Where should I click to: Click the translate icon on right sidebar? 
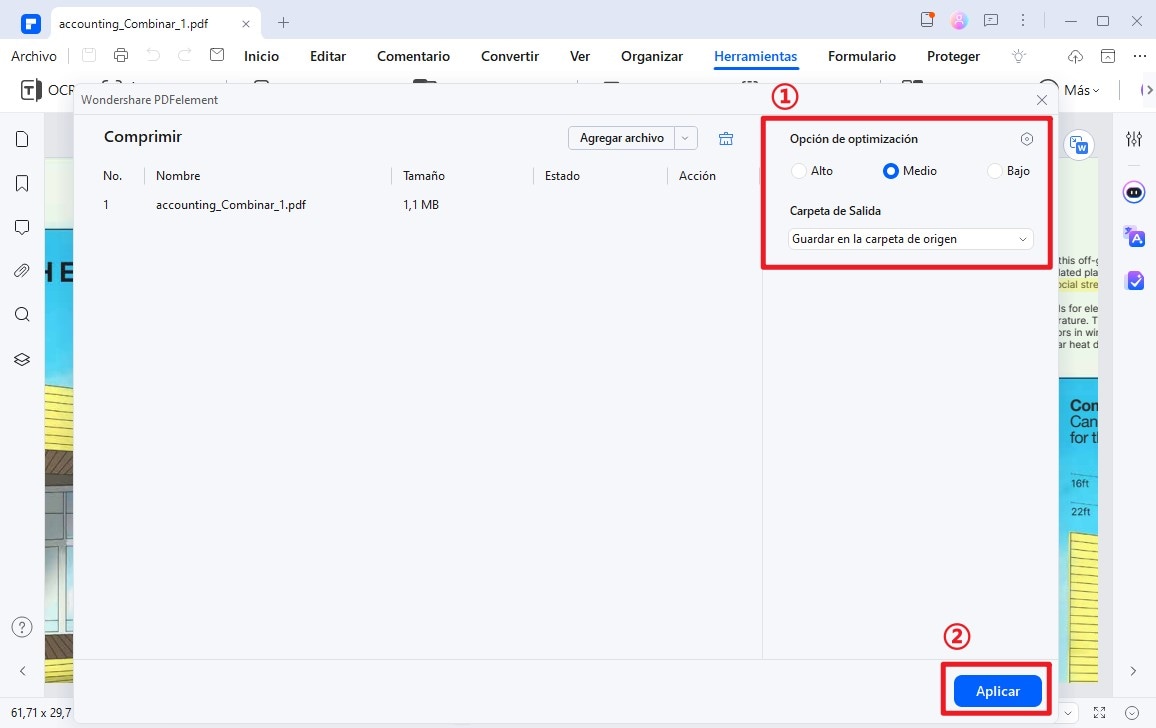point(1134,237)
